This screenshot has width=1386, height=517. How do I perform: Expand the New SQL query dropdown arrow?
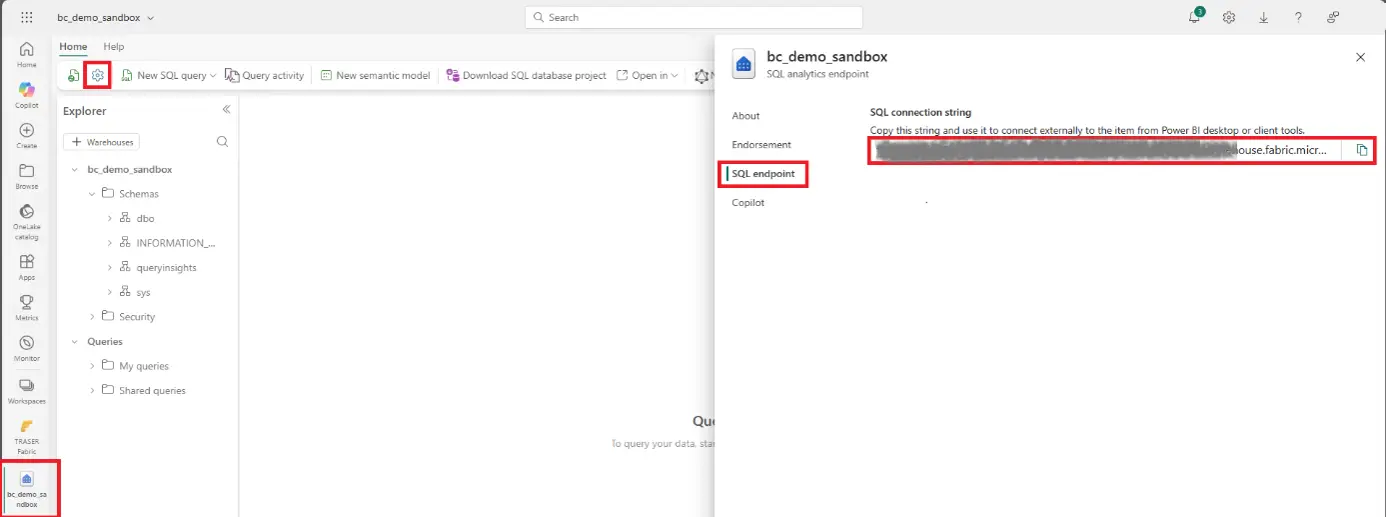[x=213, y=75]
